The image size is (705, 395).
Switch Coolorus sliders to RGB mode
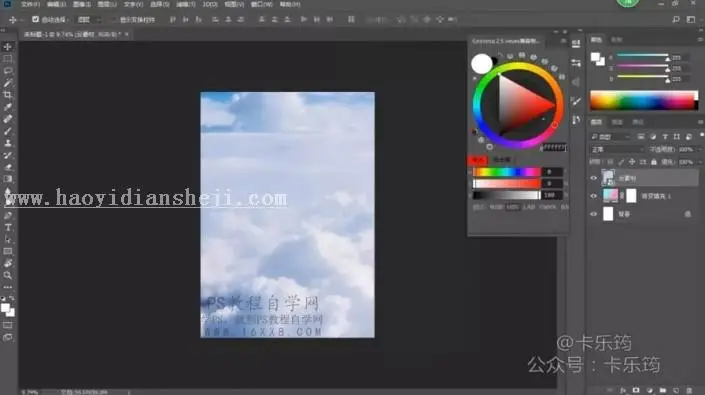(x=496, y=207)
